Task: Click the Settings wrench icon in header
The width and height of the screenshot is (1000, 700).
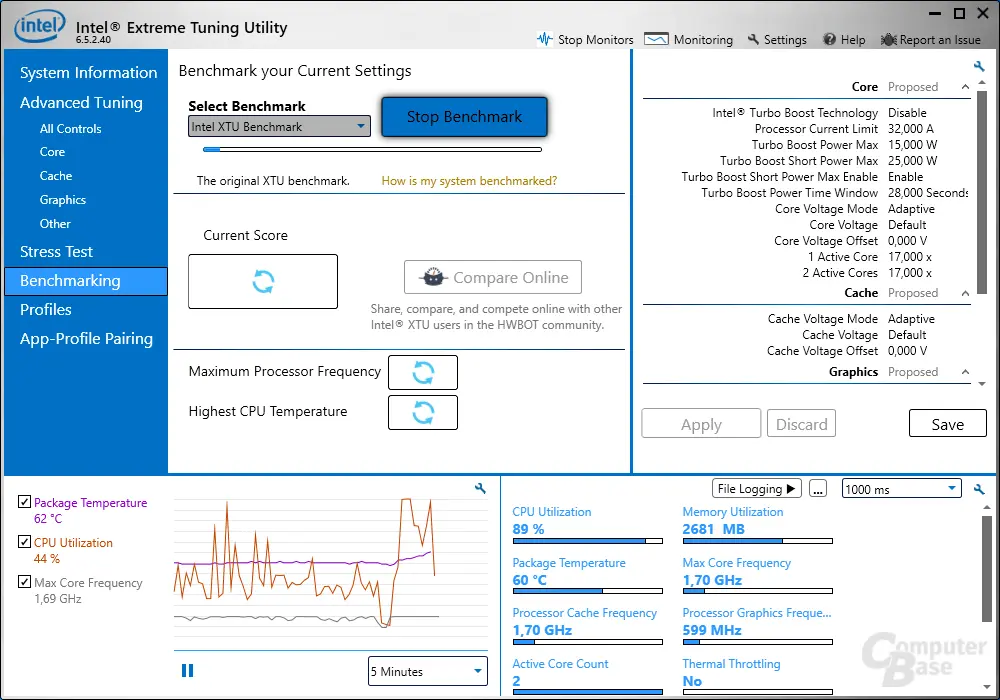Action: [x=753, y=39]
